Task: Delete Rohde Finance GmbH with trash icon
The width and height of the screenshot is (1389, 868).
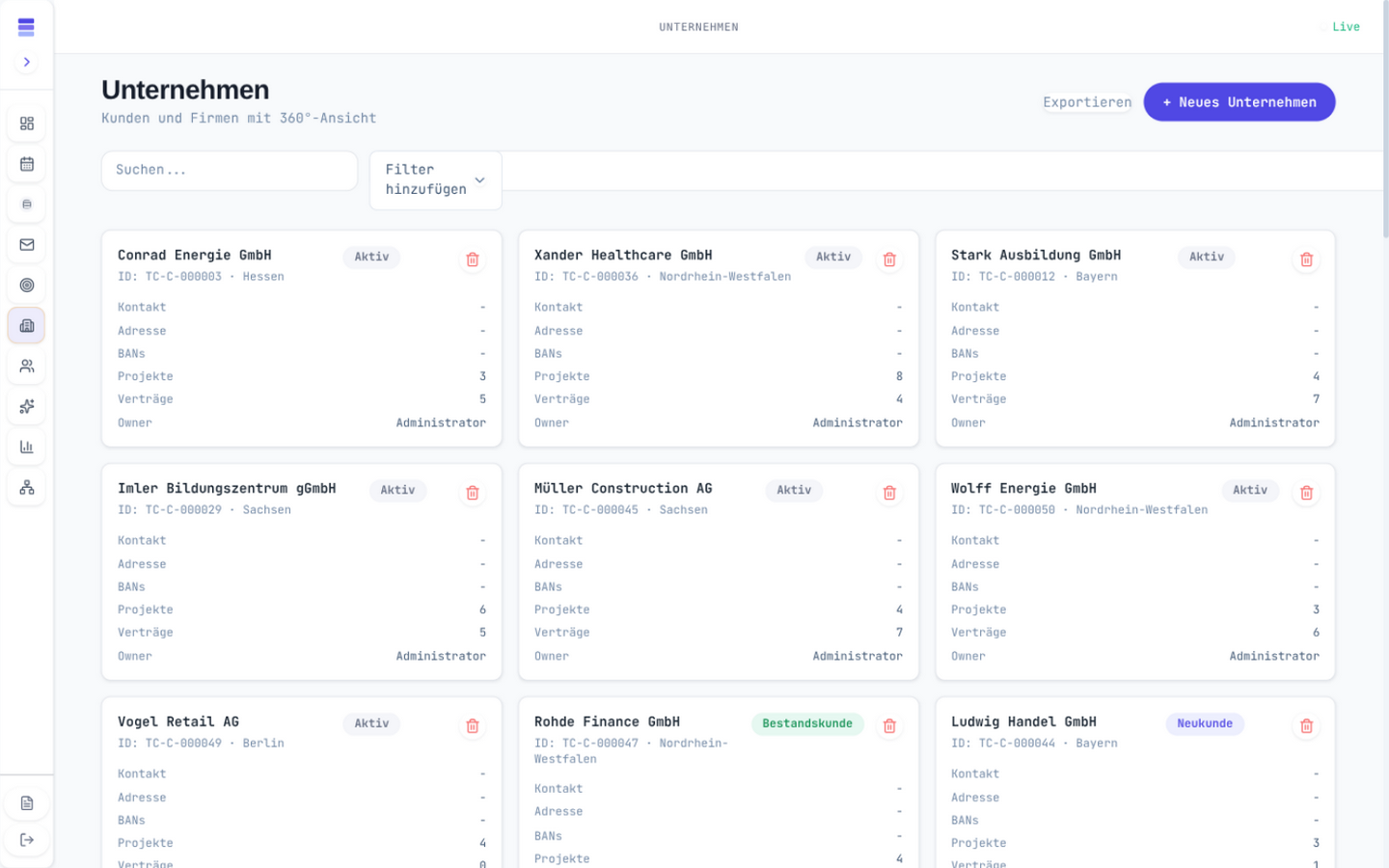Action: [889, 726]
